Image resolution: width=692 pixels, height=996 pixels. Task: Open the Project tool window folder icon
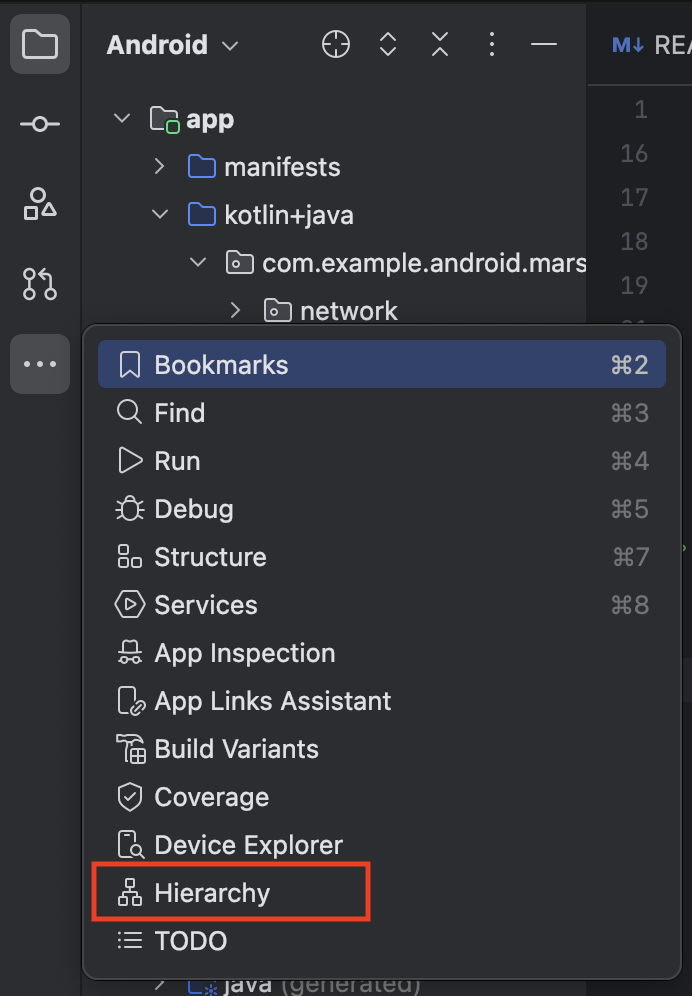click(x=40, y=45)
